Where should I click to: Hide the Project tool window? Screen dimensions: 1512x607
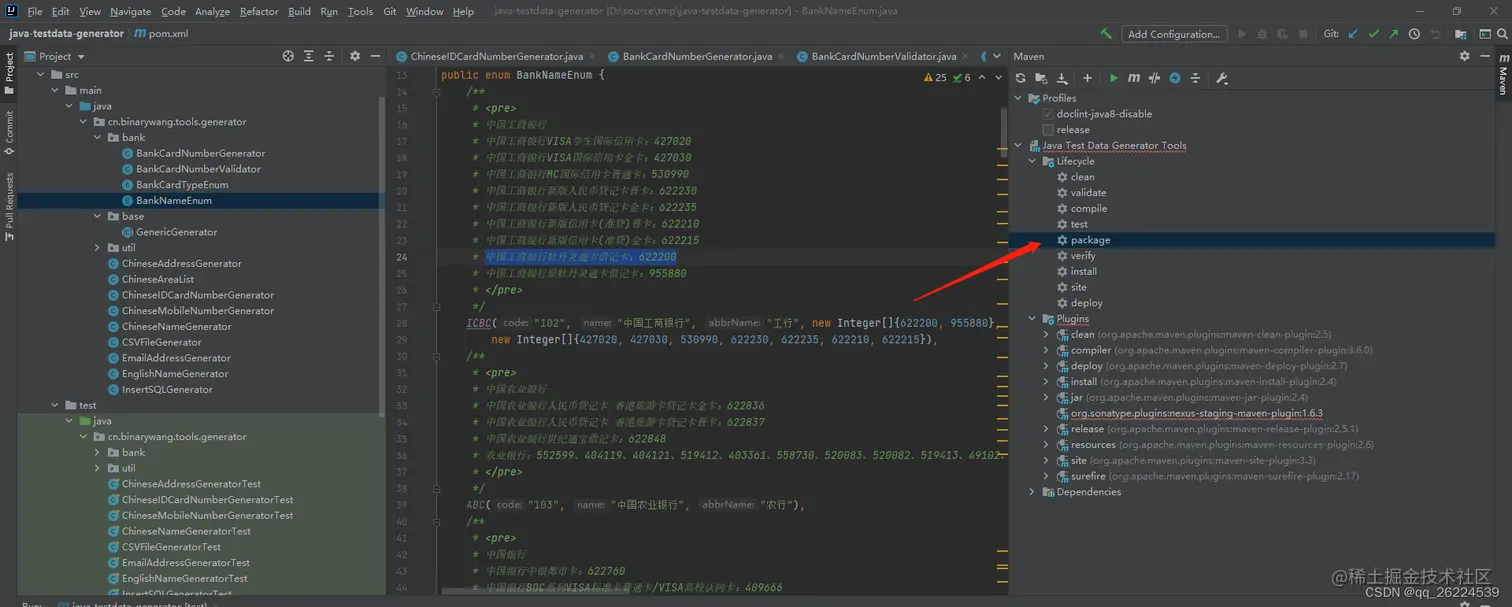tap(375, 56)
